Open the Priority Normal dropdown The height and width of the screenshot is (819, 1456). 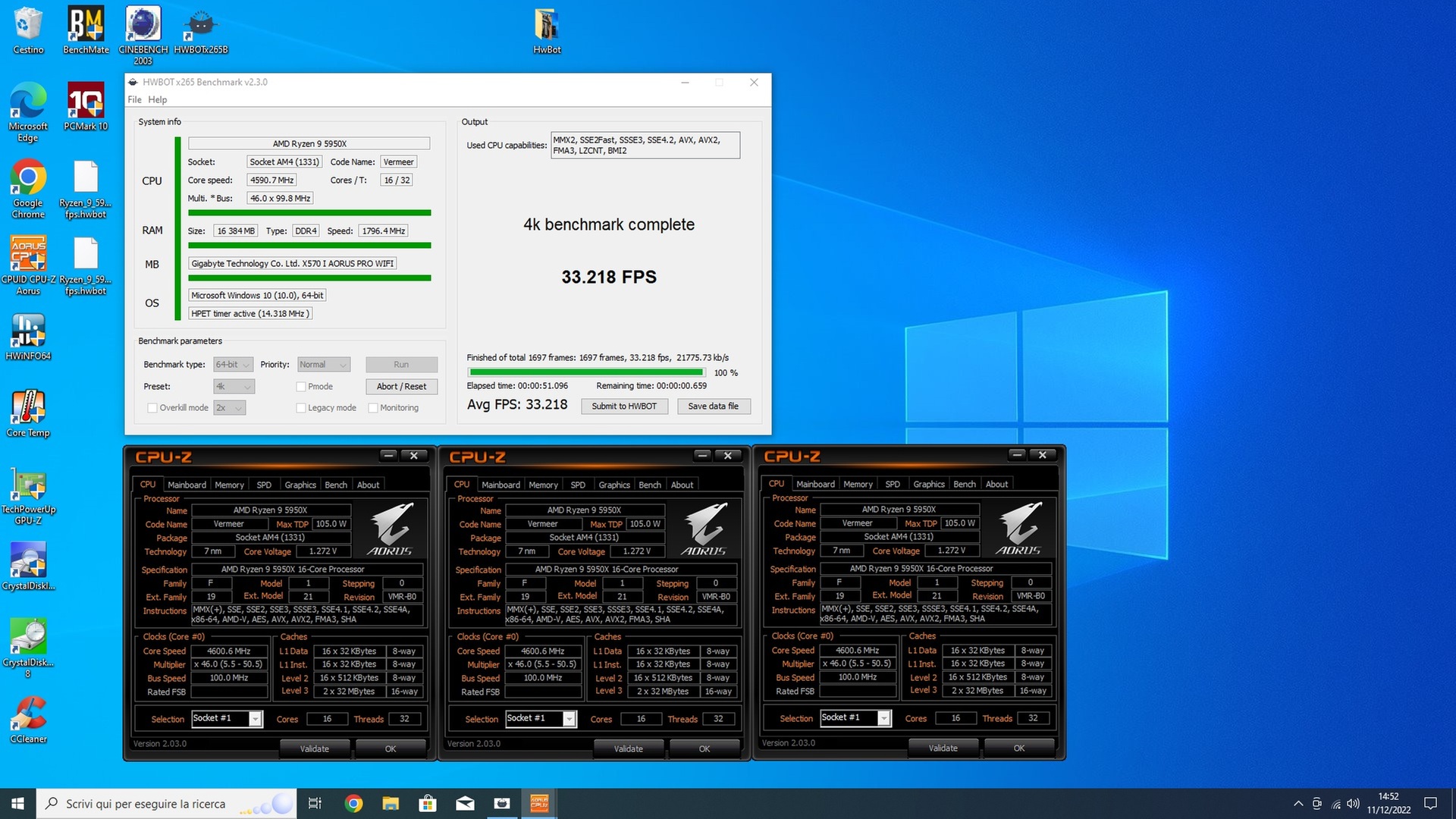[x=324, y=365]
